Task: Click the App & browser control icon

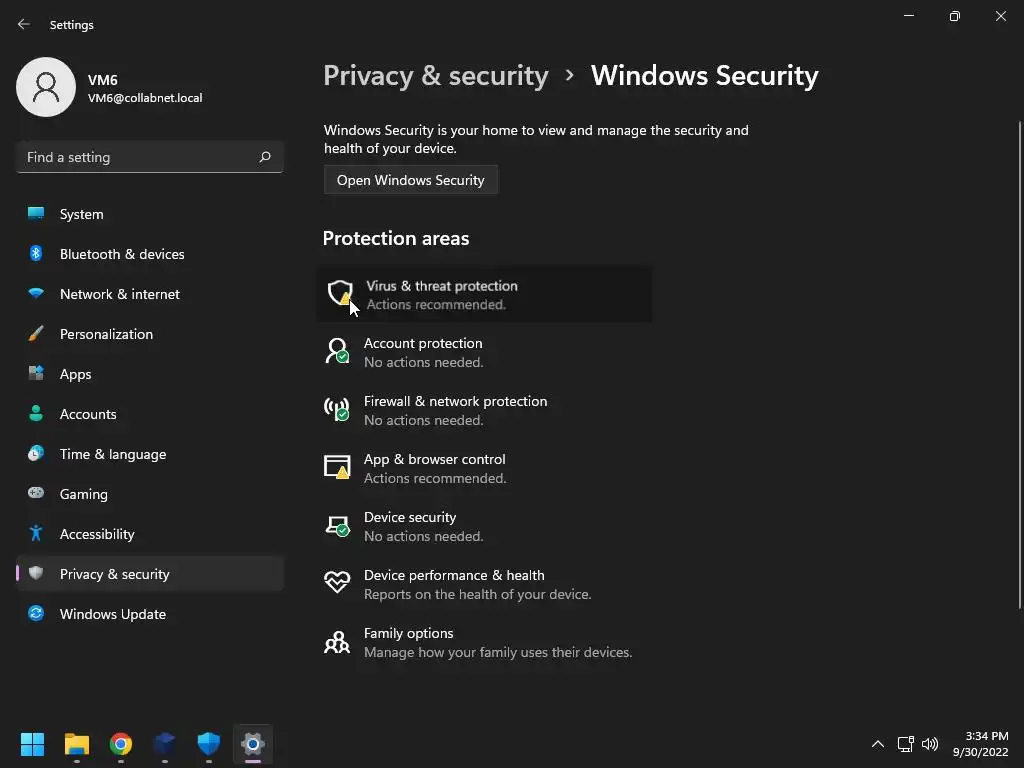Action: coord(337,467)
